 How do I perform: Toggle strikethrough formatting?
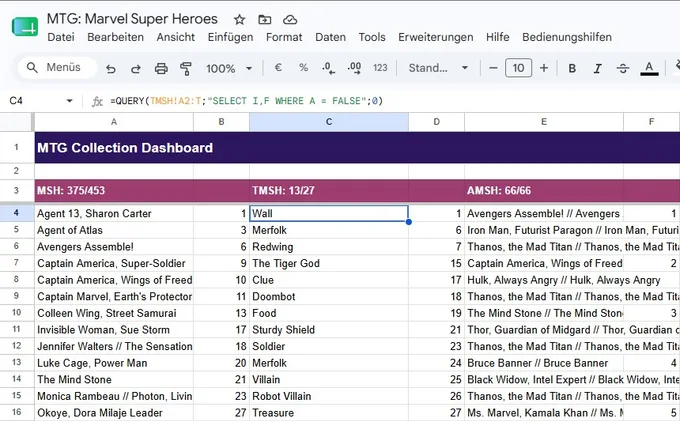click(623, 68)
